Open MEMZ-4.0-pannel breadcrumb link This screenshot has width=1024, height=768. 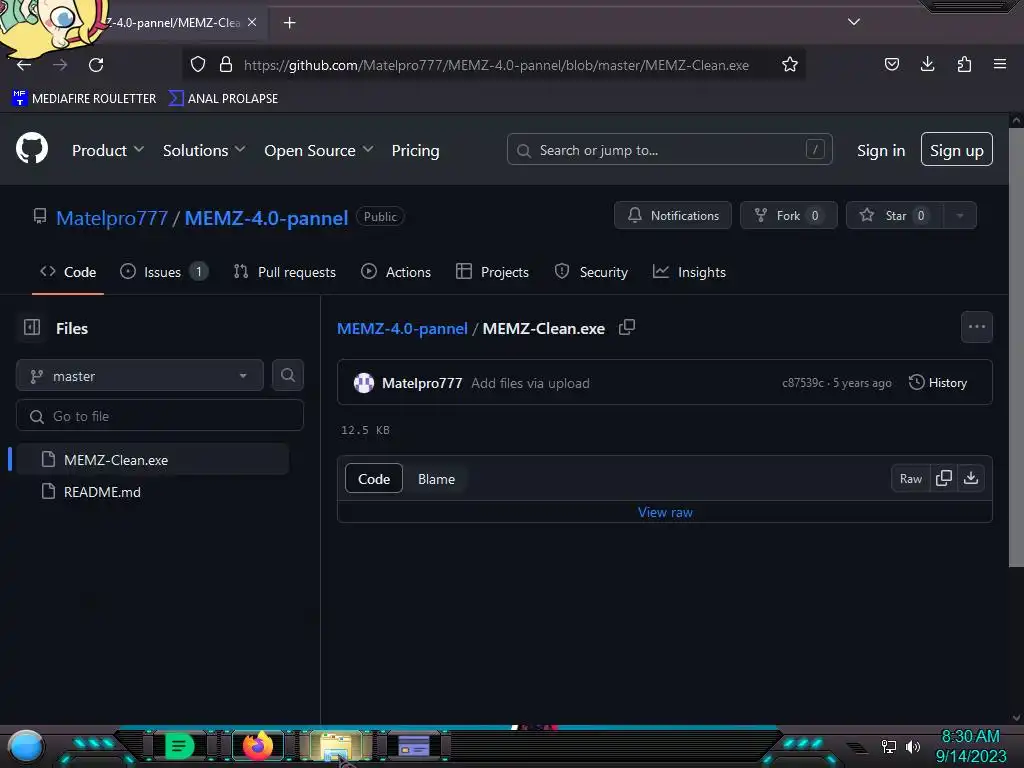[402, 328]
